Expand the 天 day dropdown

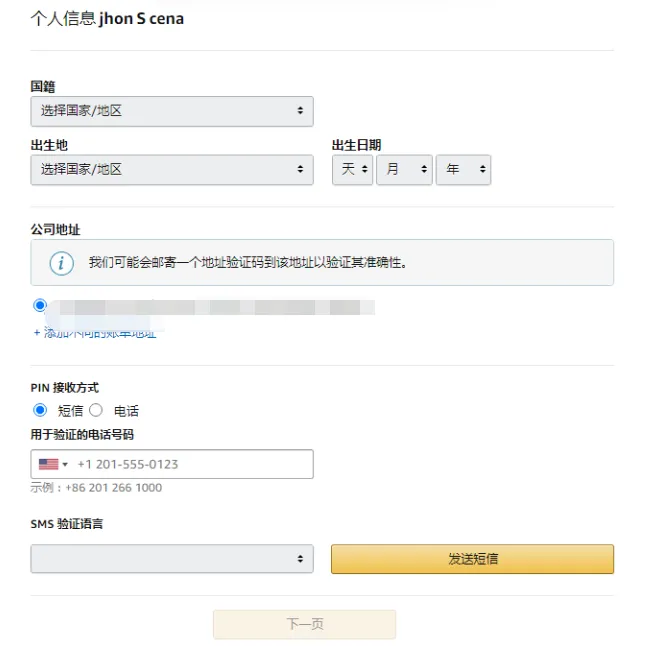pos(352,169)
